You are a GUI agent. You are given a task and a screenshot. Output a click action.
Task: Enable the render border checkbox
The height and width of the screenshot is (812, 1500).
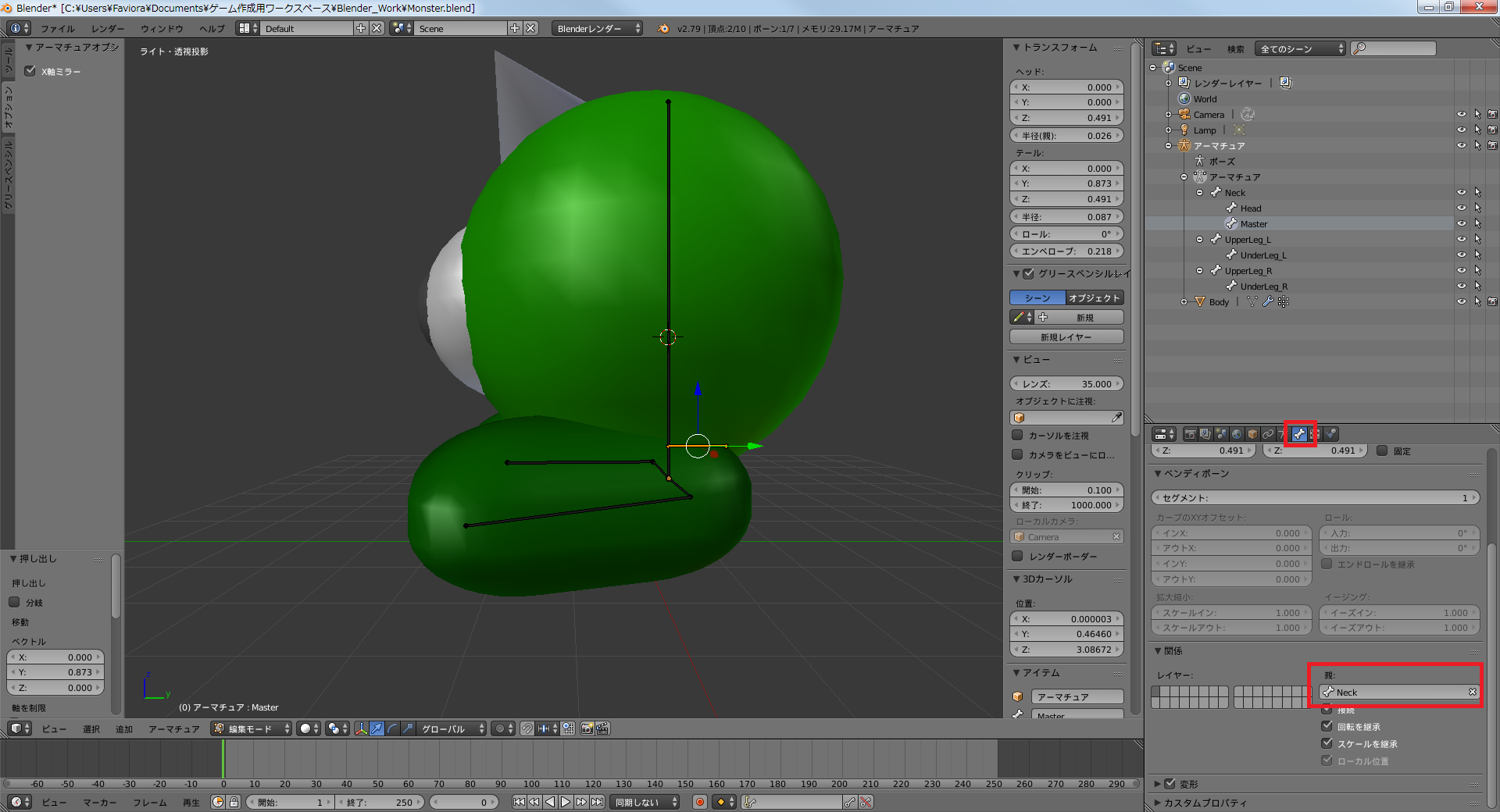click(1017, 556)
